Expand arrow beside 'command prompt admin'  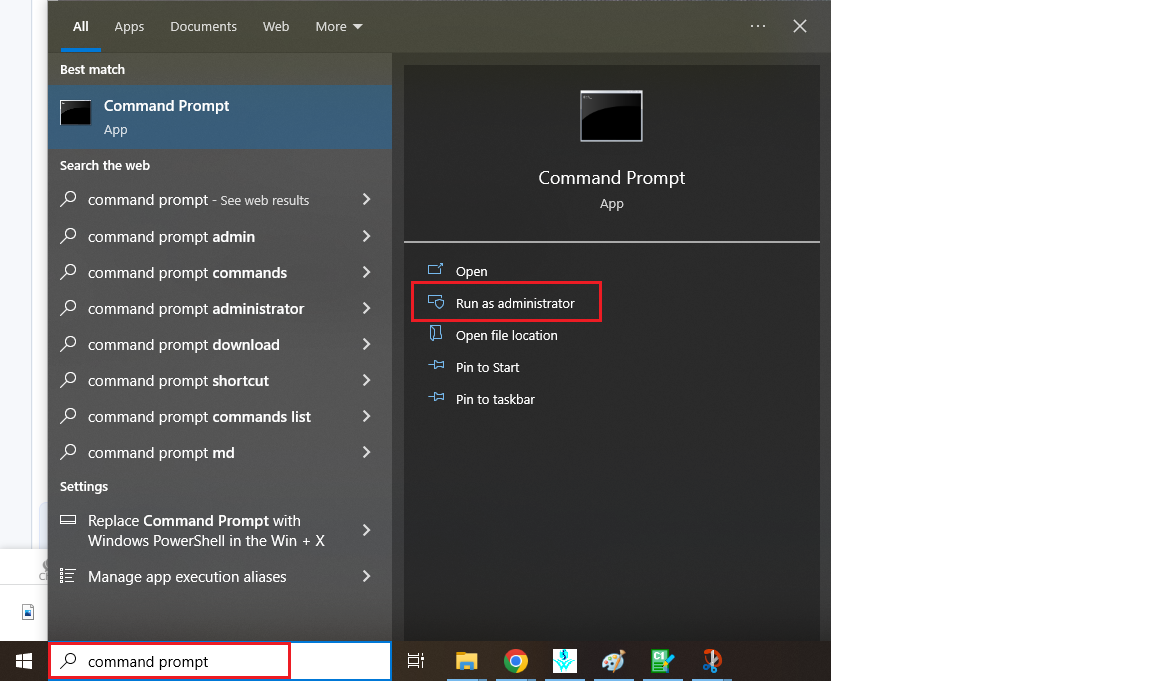(367, 237)
